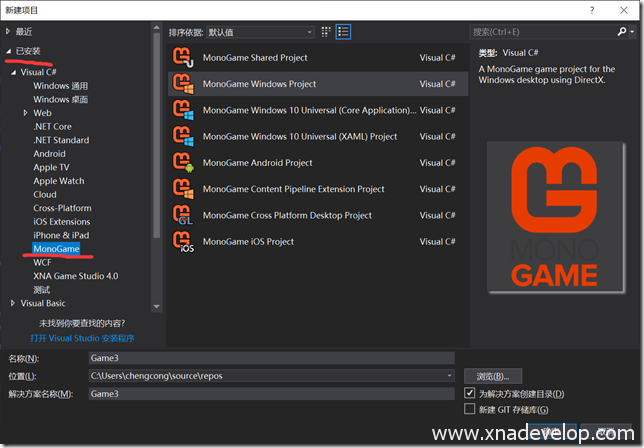Select the MonoGame Shared Project icon
Screen dimensions: 644x448
point(183,58)
